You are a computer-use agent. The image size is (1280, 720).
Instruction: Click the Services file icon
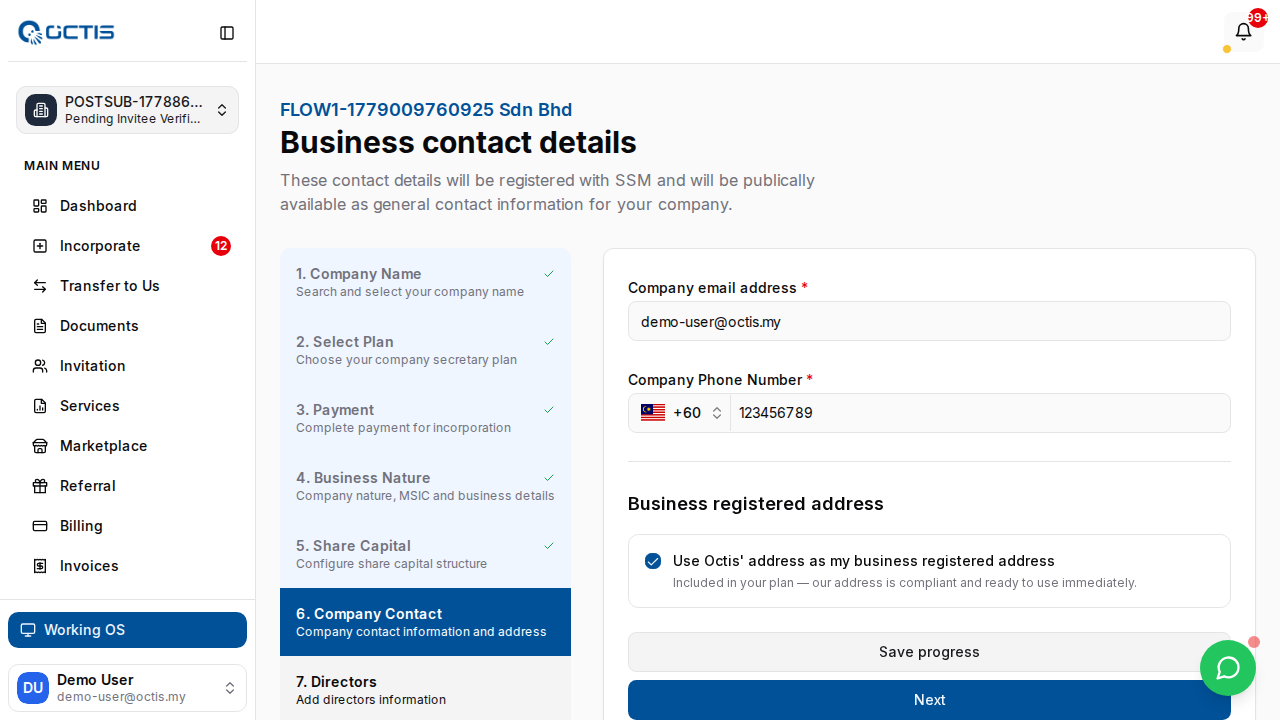click(40, 406)
